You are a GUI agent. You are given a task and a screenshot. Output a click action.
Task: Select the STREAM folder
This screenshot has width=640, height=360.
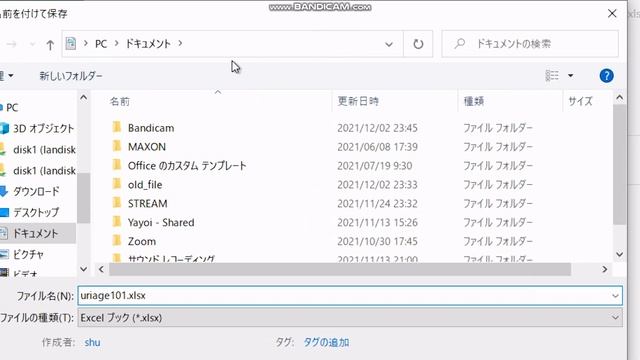pyautogui.click(x=147, y=203)
